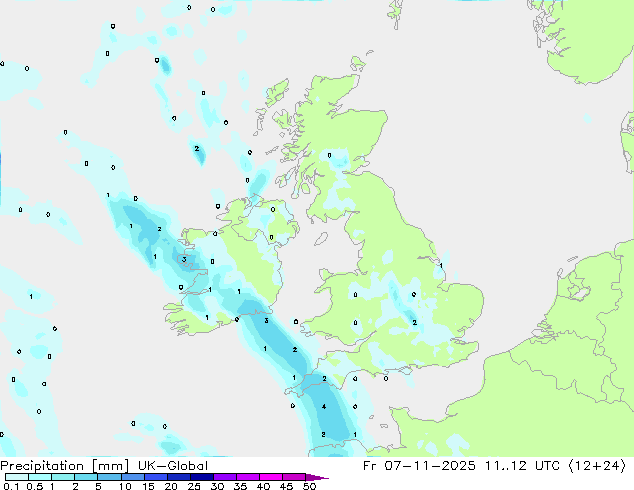Click the 5–10 mm legend color swatch
634x490 pixels.
[x=109, y=477]
